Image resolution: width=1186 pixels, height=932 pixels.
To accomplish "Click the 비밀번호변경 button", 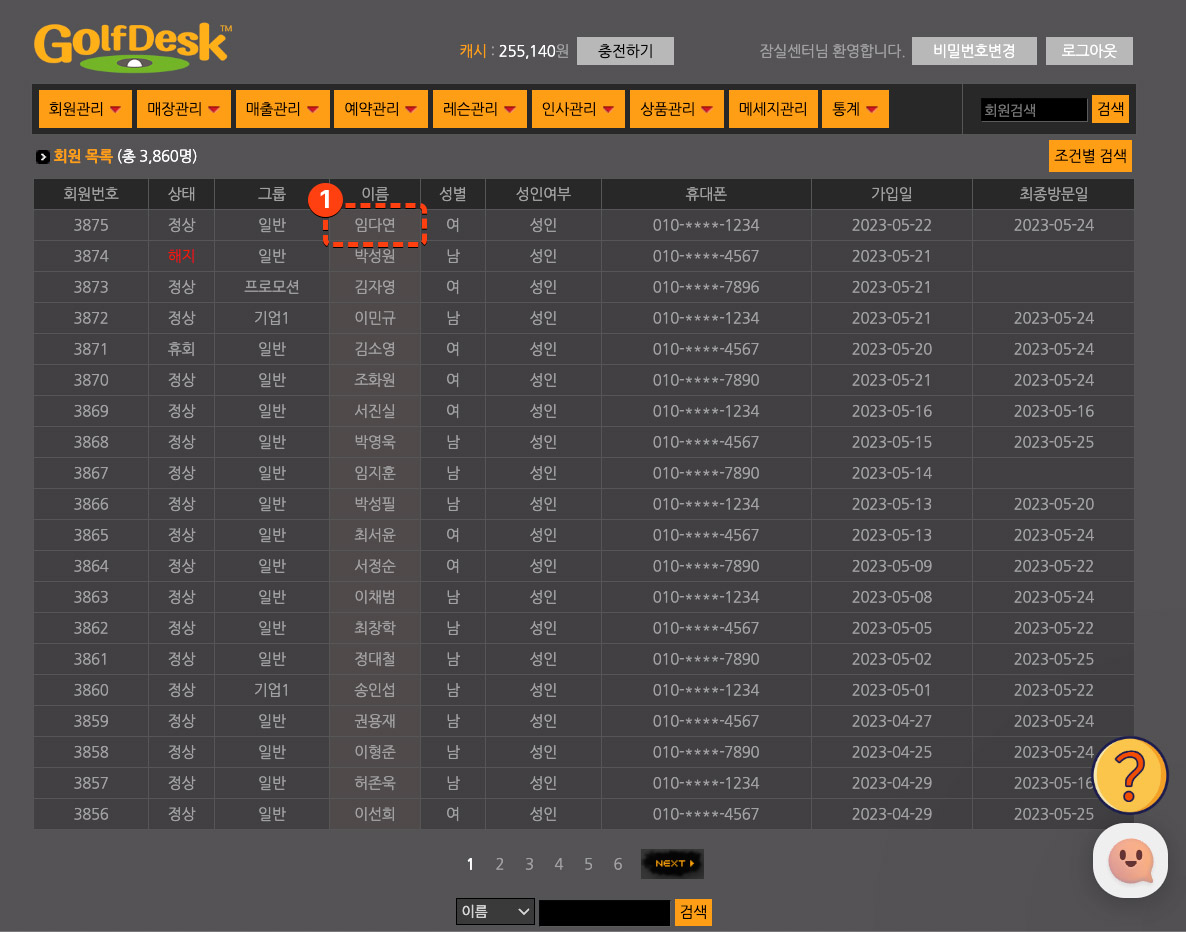I will (x=973, y=51).
